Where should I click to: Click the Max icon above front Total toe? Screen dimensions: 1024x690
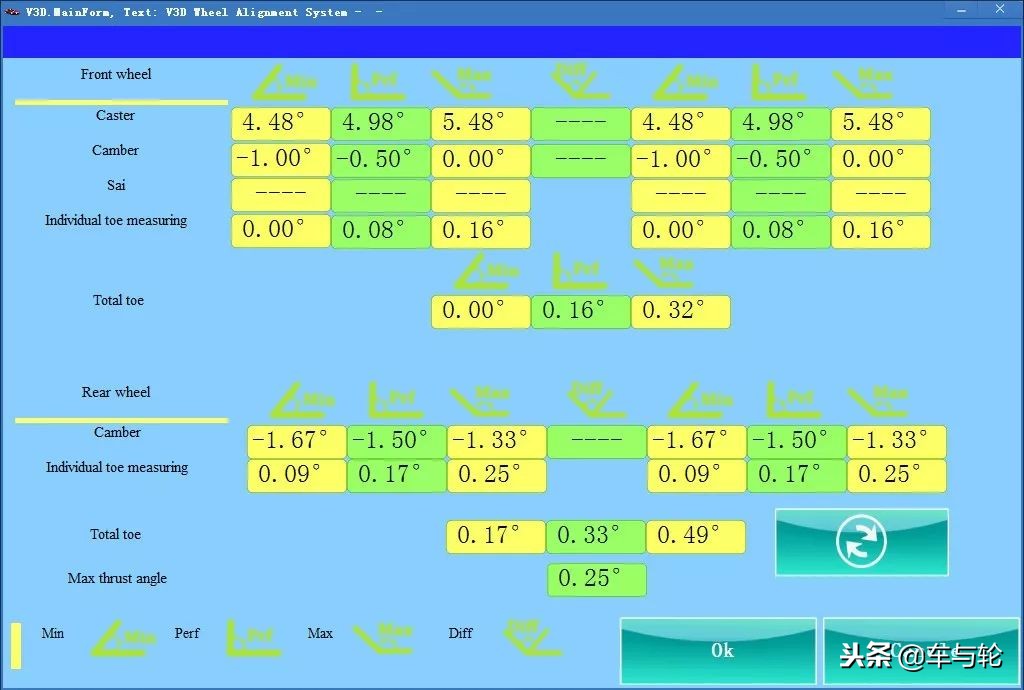click(664, 271)
